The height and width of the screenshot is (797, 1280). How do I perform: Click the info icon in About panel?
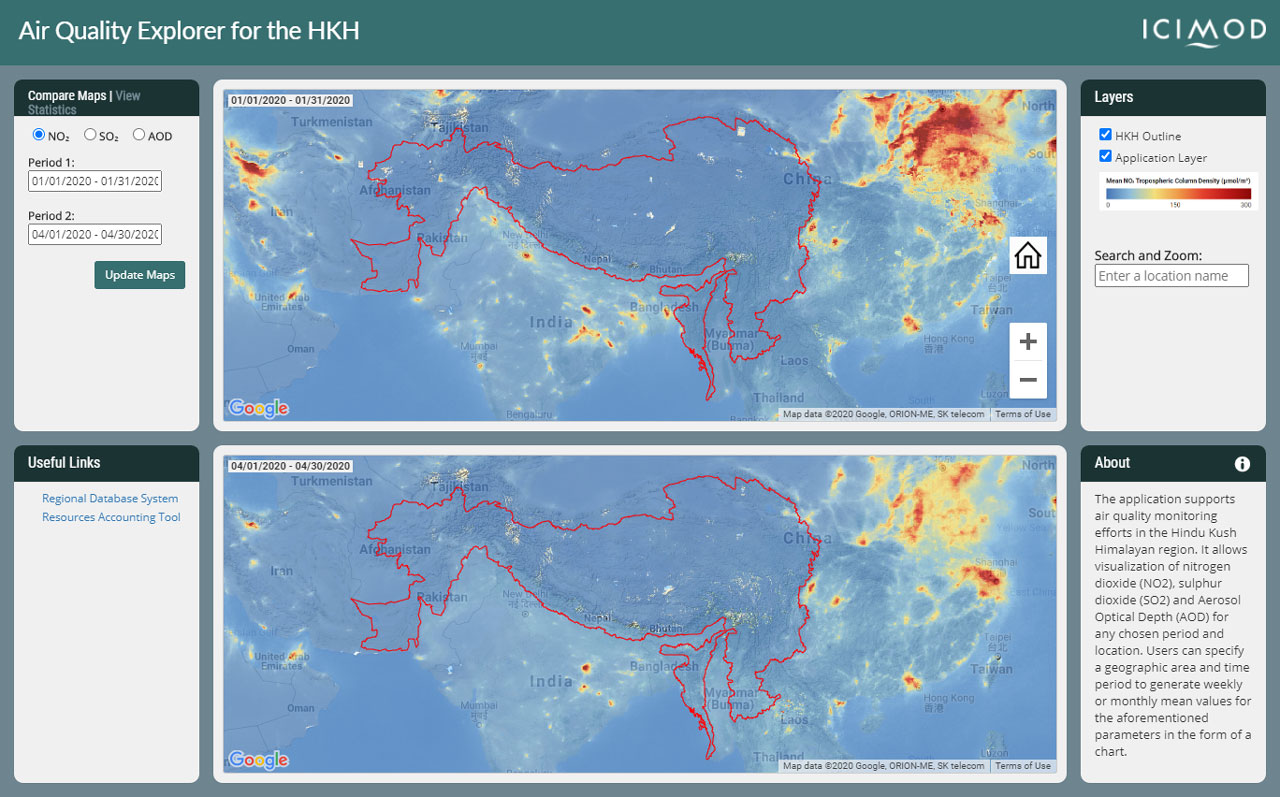1242,464
